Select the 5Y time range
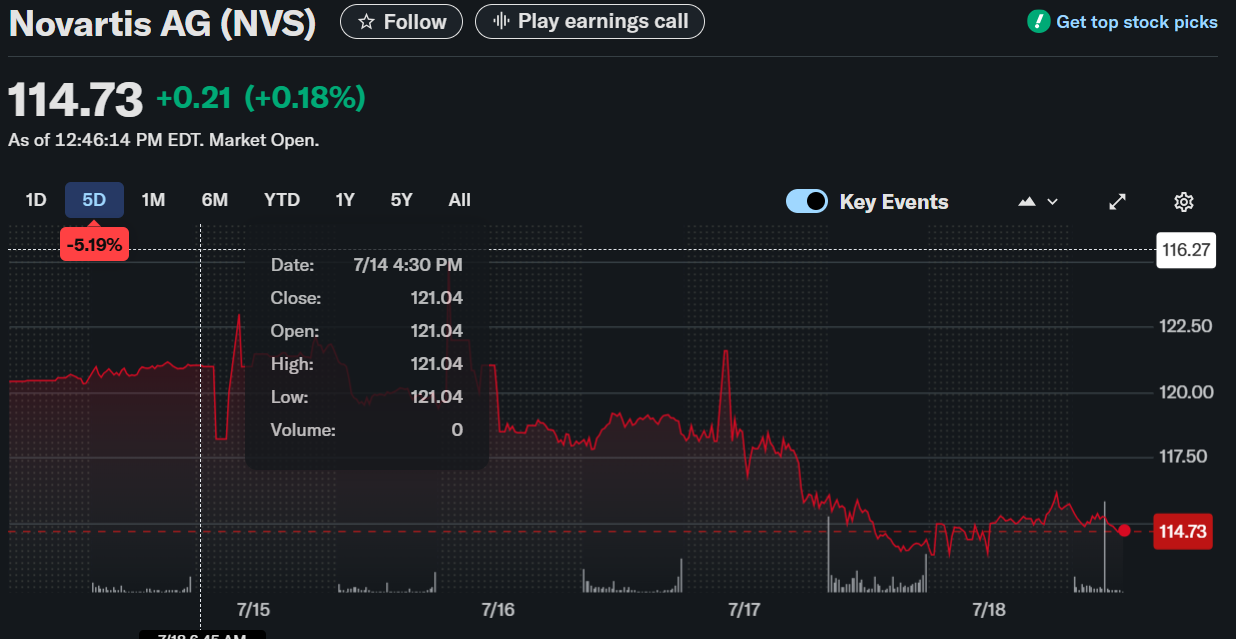Screen dimensions: 1236x639 click(401, 200)
